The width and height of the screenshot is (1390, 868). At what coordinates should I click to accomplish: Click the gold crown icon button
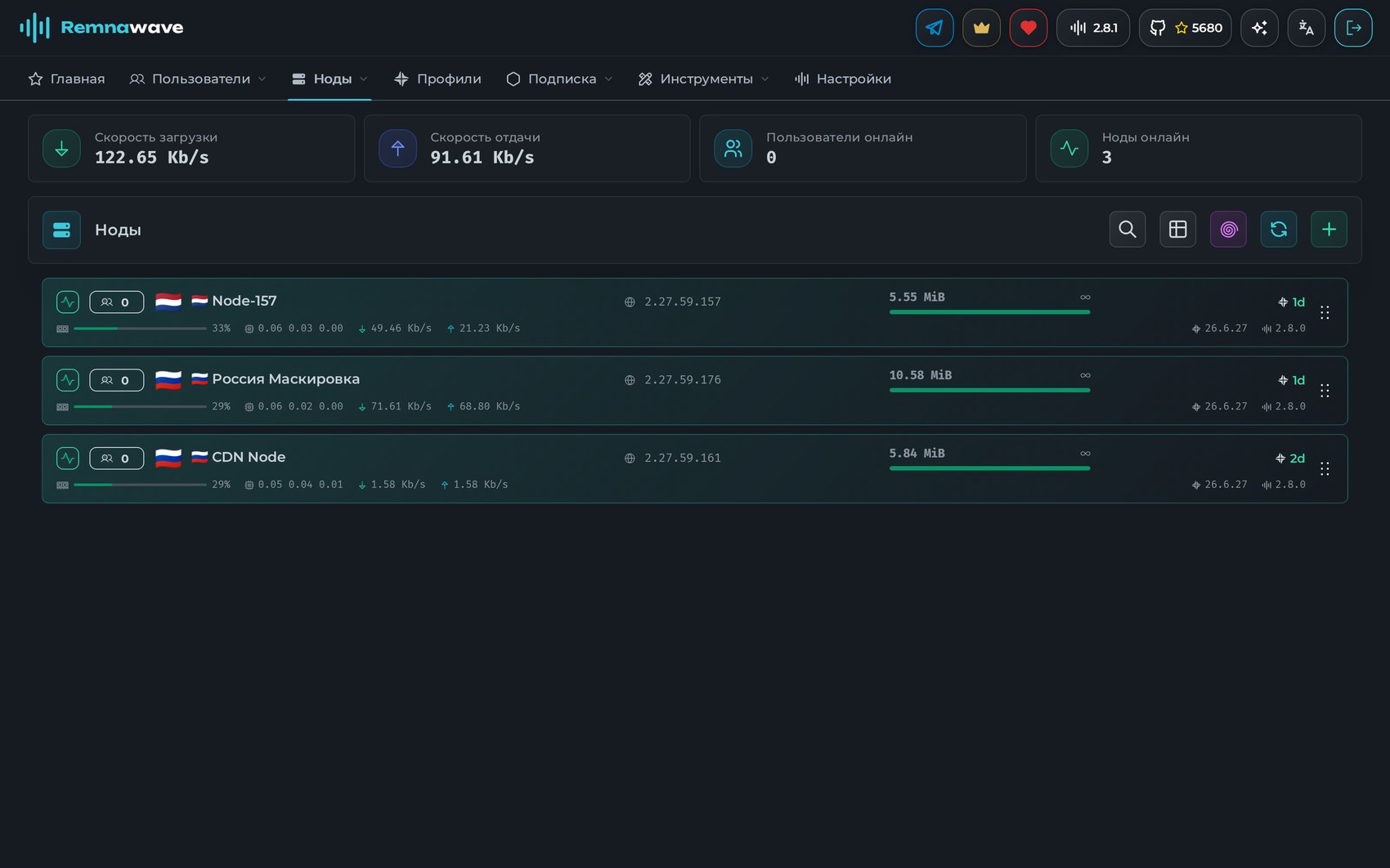point(981,28)
